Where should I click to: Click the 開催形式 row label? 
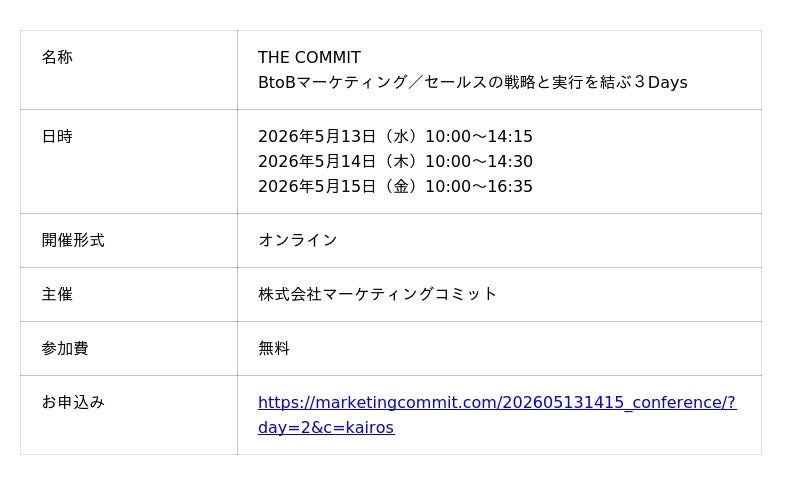pos(73,241)
